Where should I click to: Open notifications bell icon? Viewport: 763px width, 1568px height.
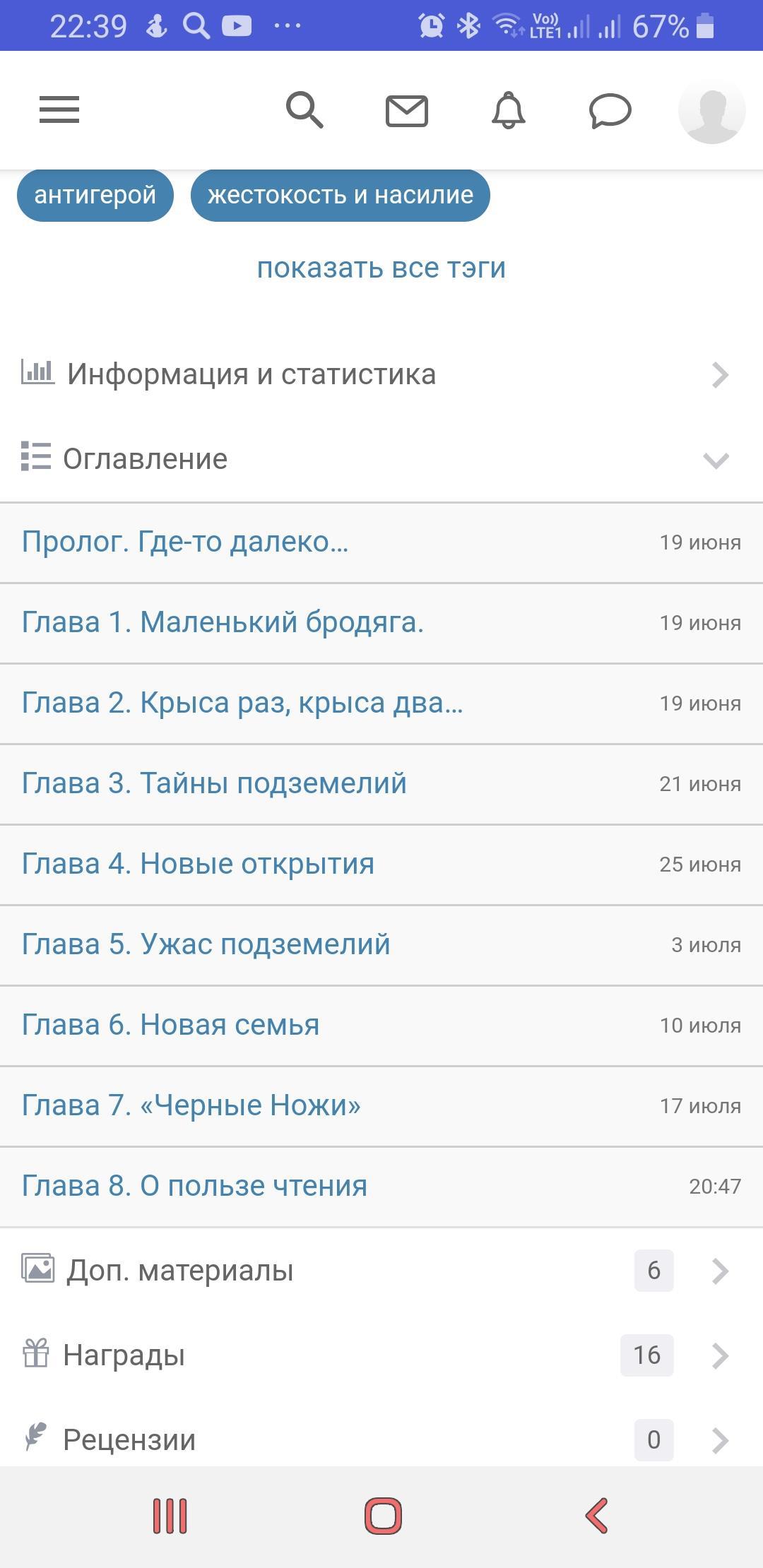(509, 111)
